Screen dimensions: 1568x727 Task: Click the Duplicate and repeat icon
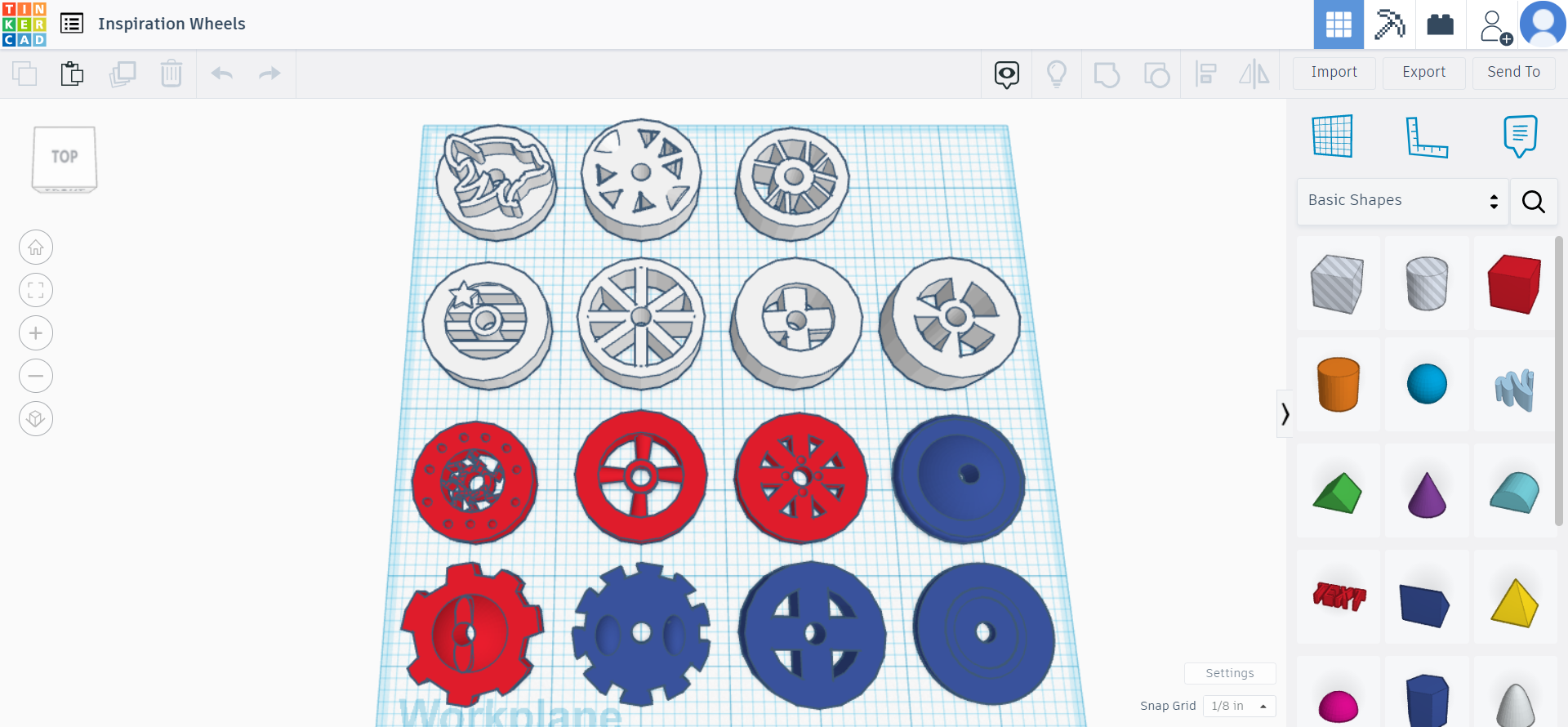(122, 74)
